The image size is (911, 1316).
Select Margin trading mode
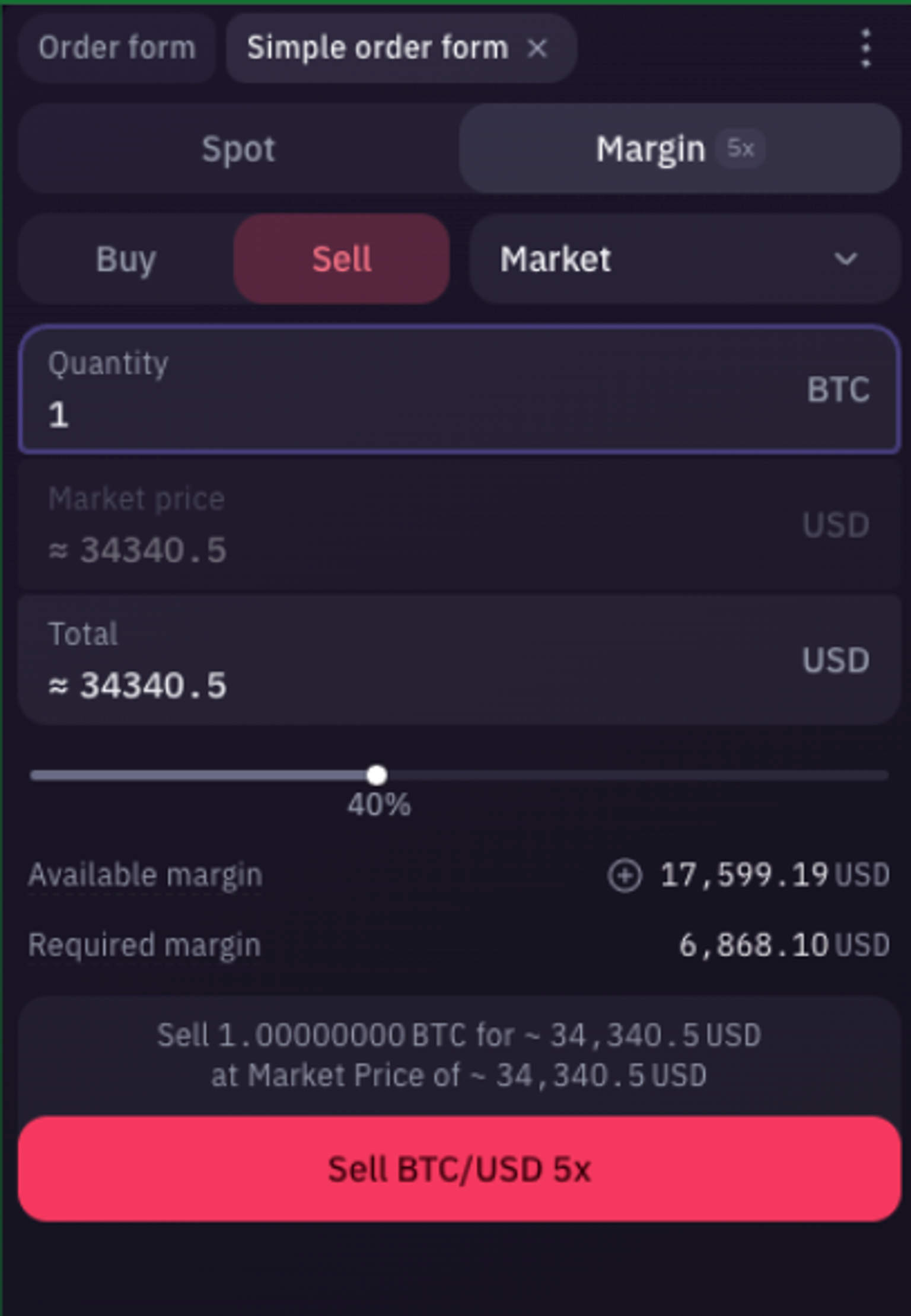pyautogui.click(x=650, y=148)
